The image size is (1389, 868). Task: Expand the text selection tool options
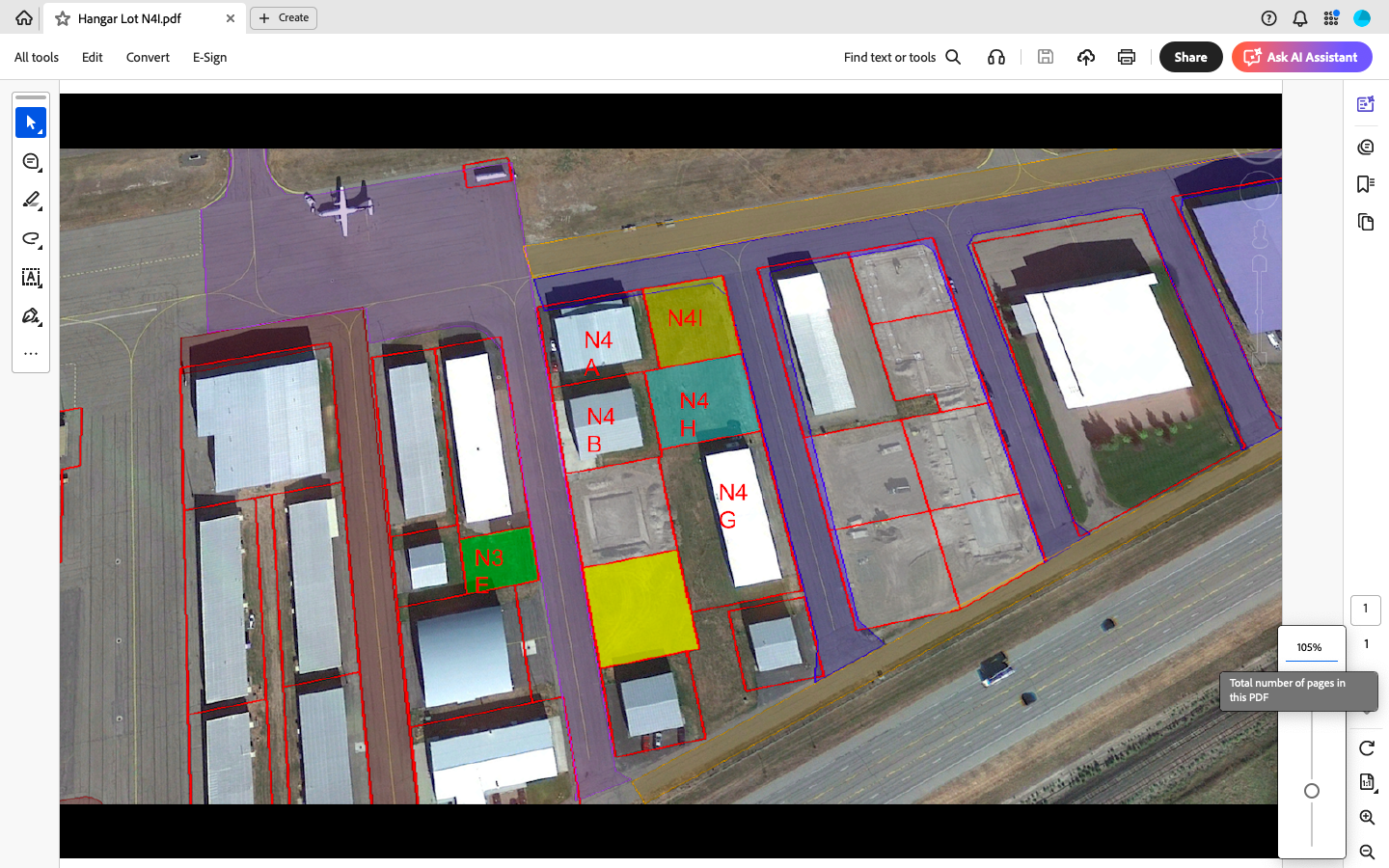tap(31, 278)
